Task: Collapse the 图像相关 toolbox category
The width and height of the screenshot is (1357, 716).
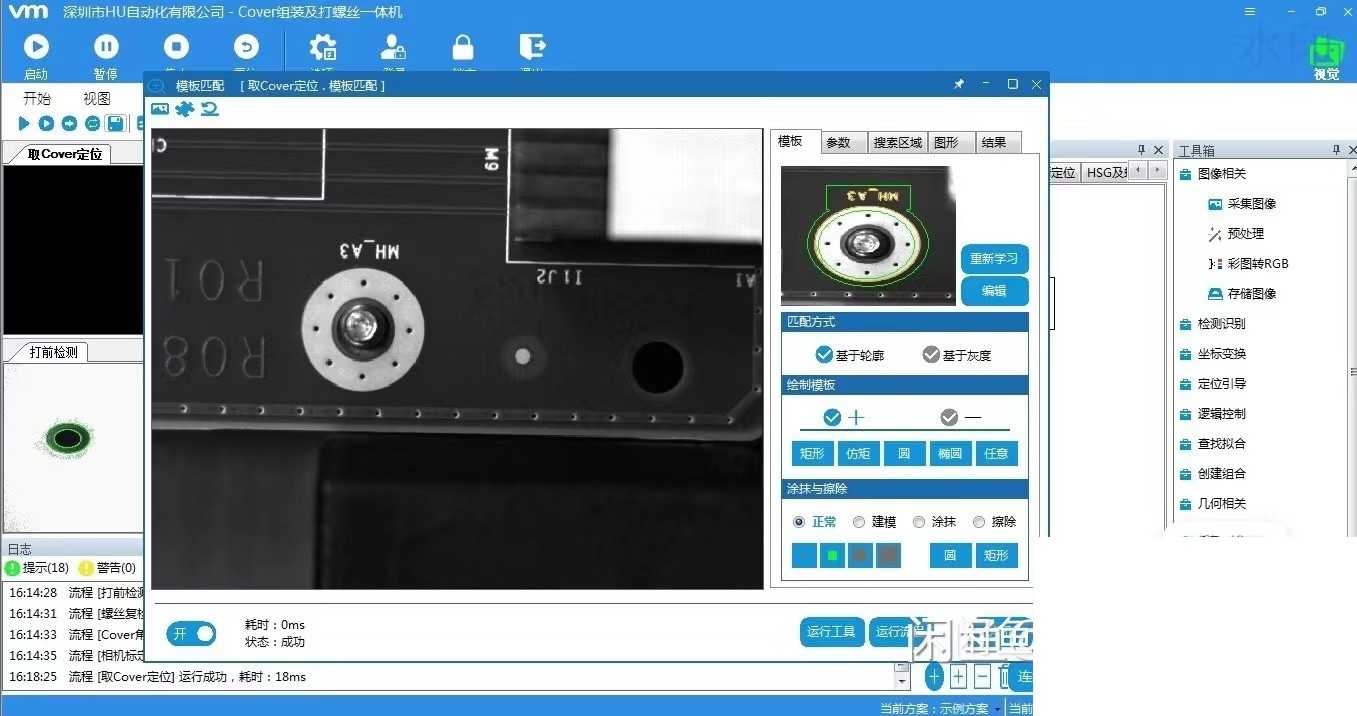Action: [1214, 174]
